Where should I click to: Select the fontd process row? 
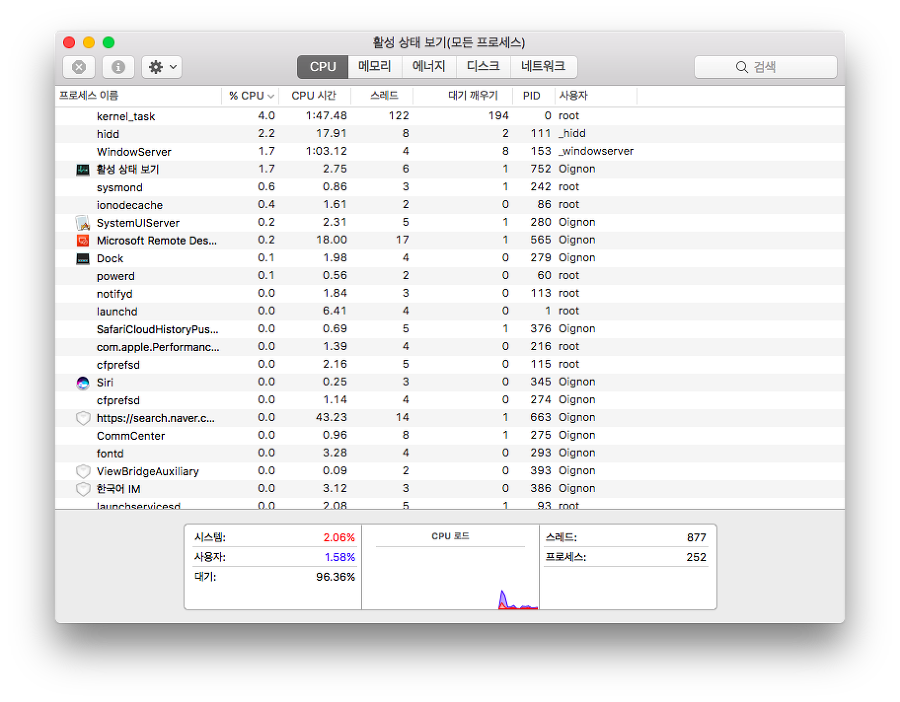pos(450,453)
